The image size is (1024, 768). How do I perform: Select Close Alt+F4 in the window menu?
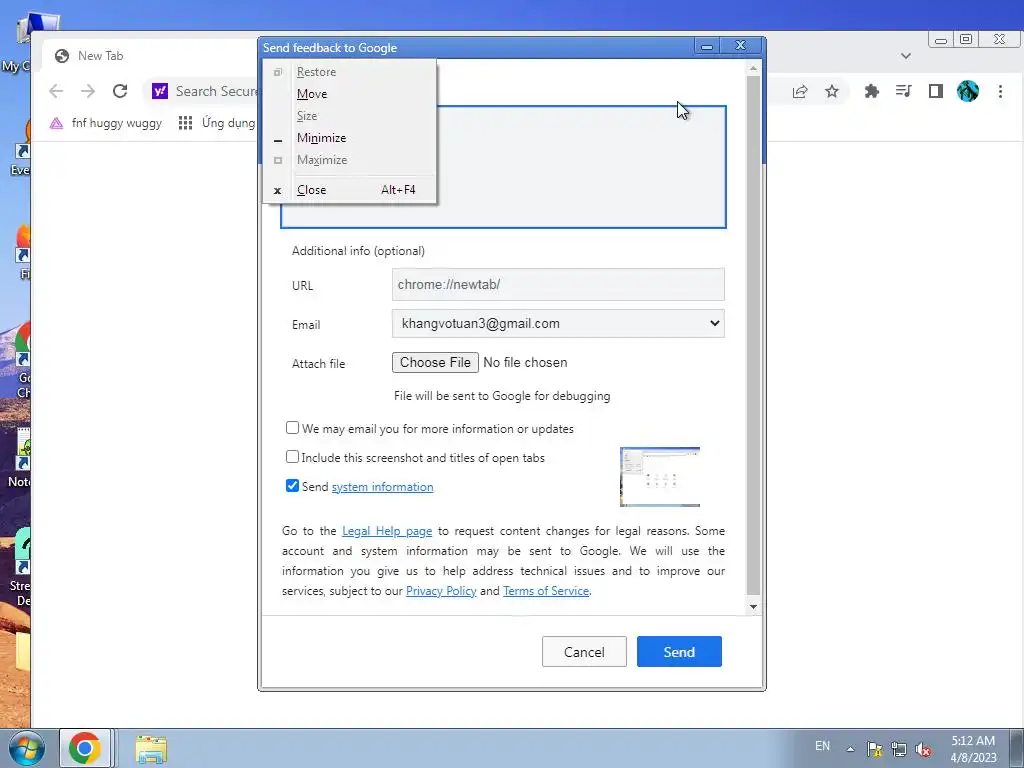[x=350, y=190]
